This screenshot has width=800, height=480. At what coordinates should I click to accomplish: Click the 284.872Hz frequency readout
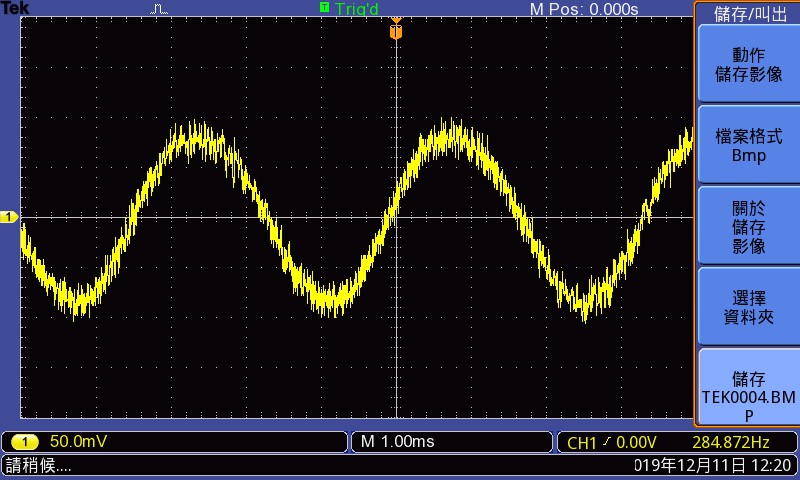pos(732,442)
